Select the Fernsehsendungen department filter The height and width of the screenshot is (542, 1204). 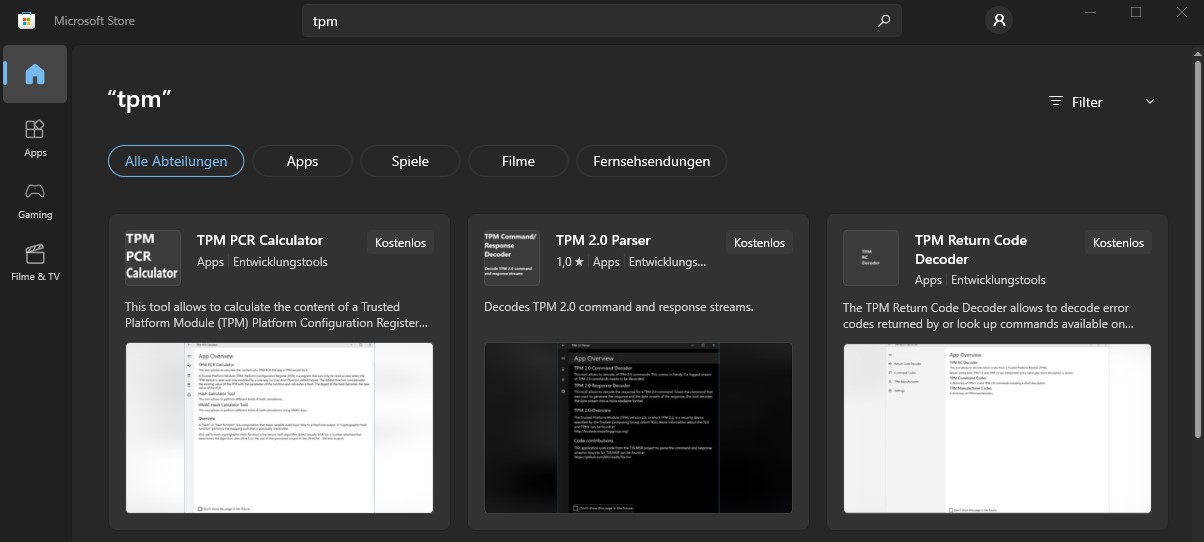651,161
